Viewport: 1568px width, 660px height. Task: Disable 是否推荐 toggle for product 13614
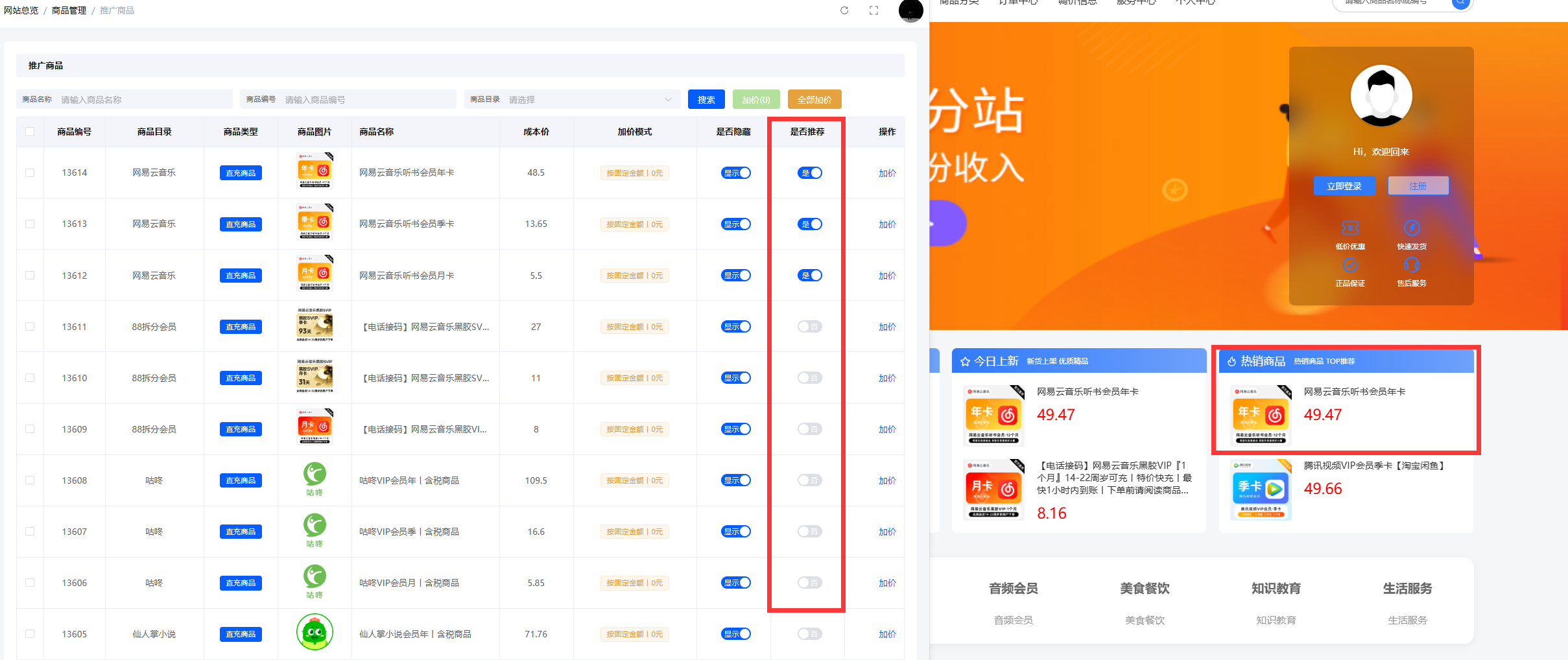tap(809, 173)
